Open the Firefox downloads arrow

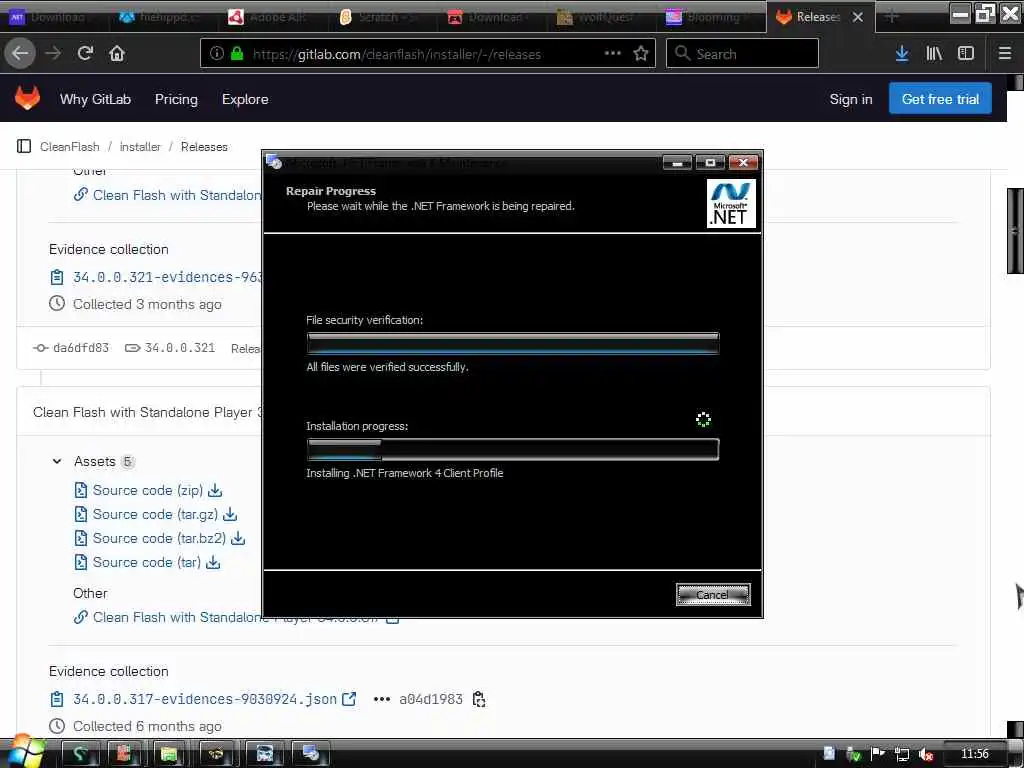pyautogui.click(x=902, y=53)
